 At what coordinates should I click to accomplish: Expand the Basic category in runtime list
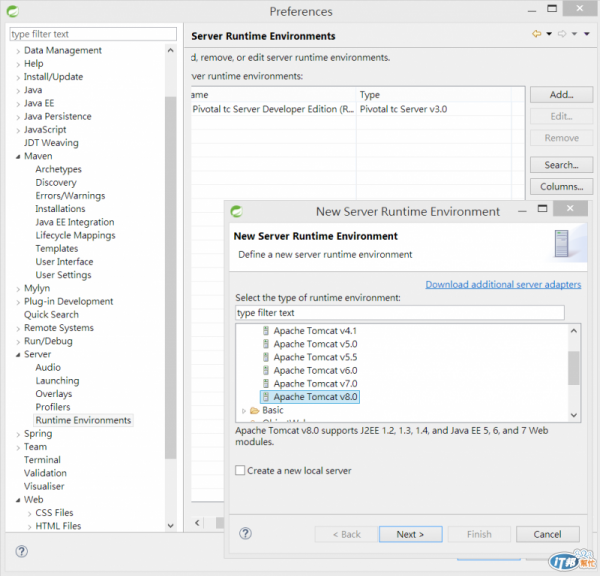tap(244, 411)
